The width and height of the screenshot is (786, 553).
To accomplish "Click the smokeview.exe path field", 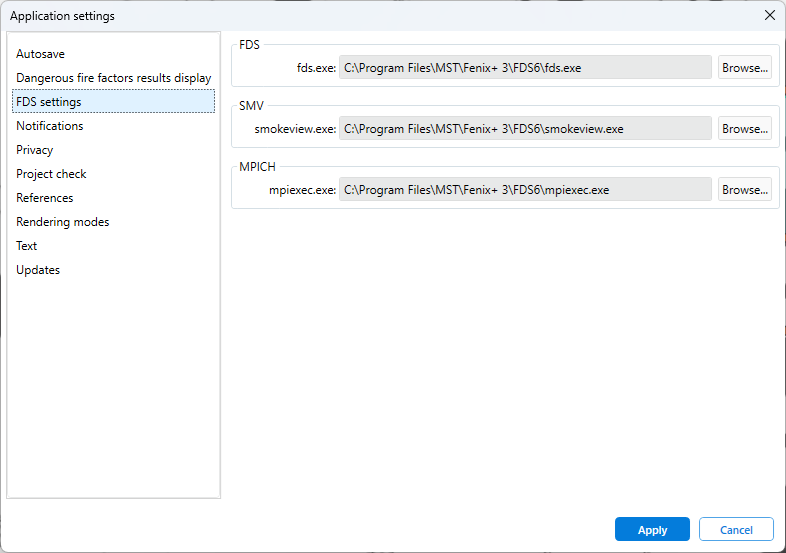I will click(525, 129).
